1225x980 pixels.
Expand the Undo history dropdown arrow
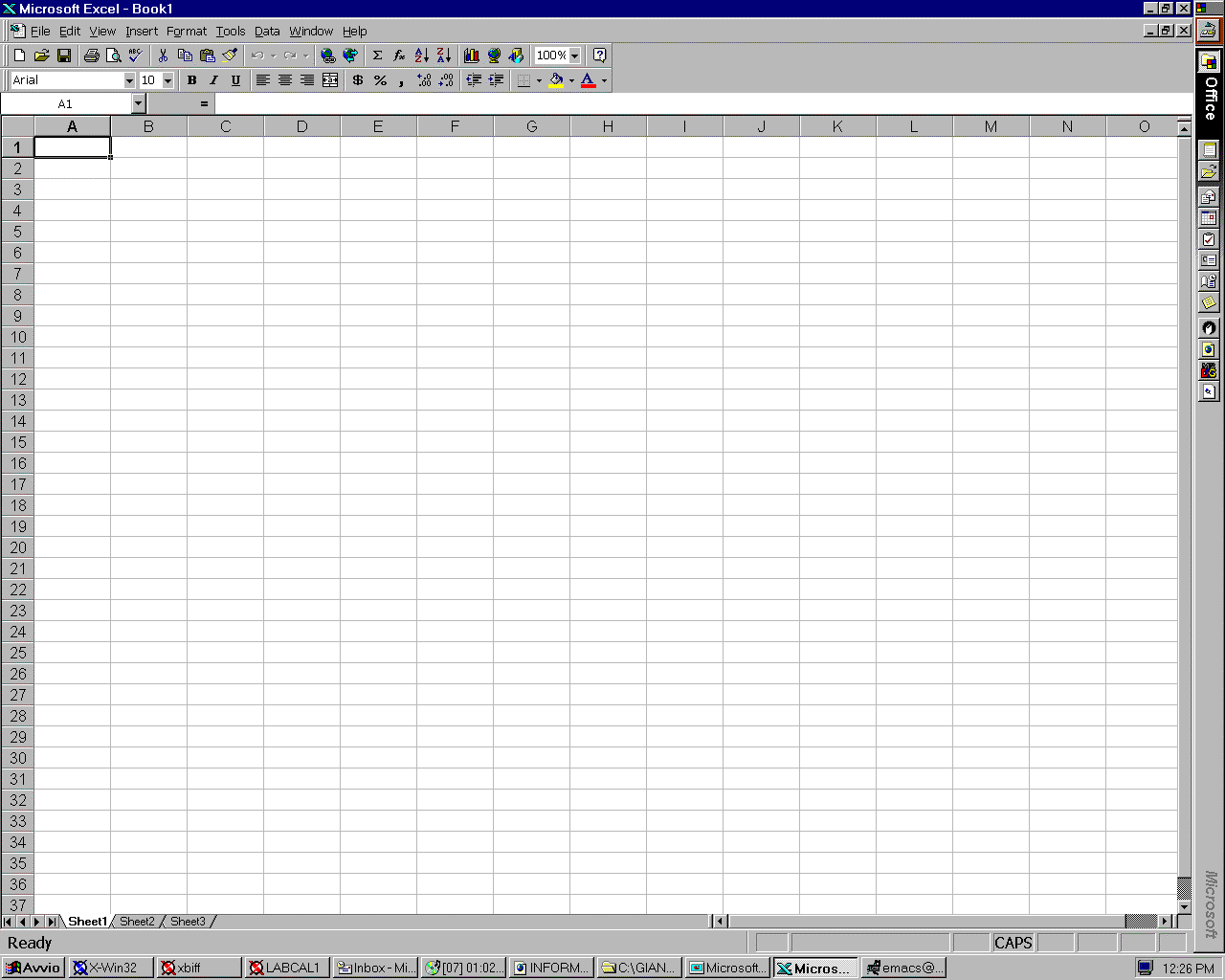tap(273, 56)
